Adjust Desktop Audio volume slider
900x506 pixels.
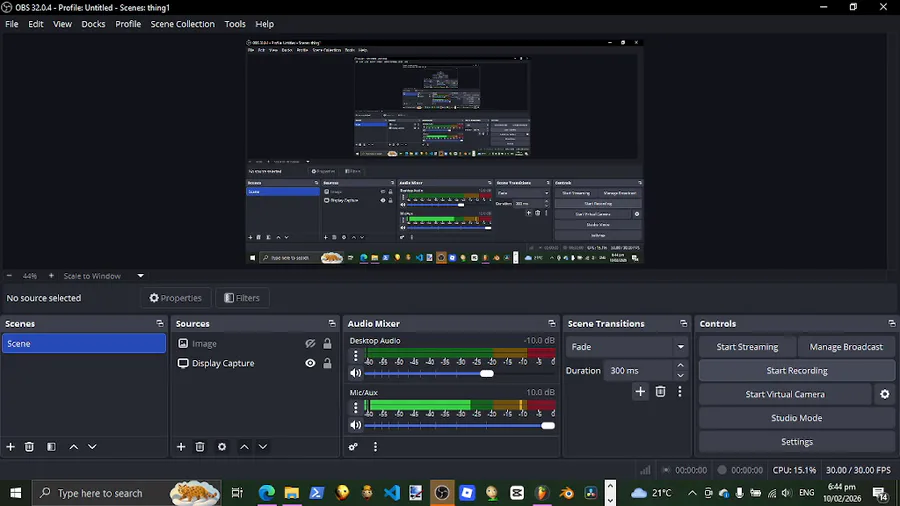click(x=486, y=373)
